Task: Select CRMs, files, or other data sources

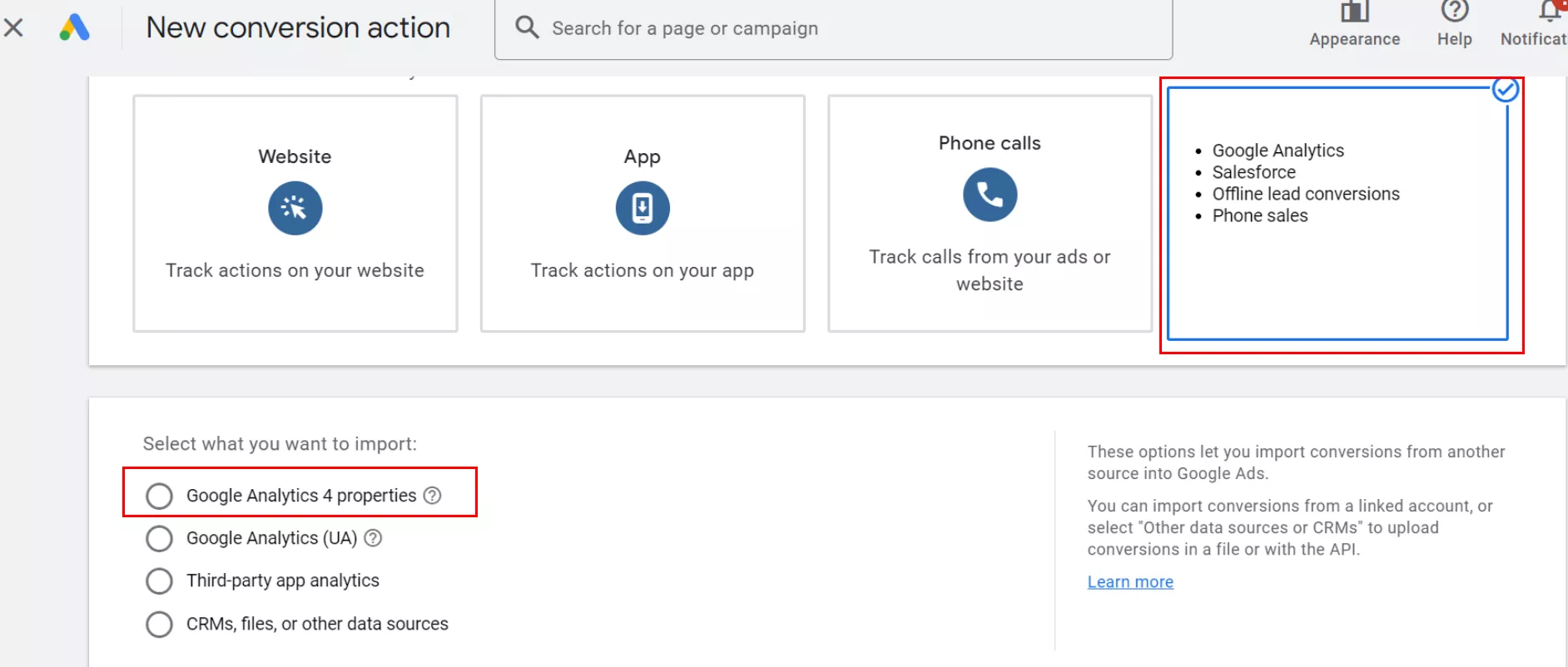Action: (159, 624)
